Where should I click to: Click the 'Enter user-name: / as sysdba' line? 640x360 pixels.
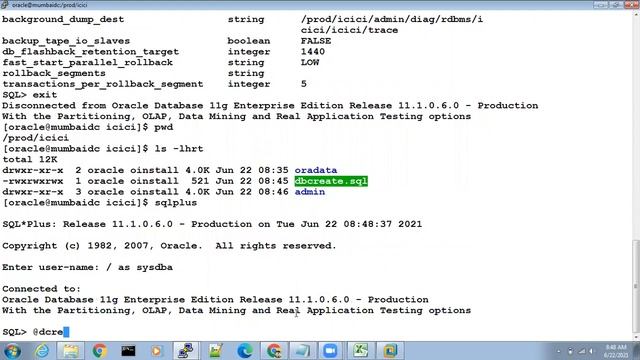tap(87, 267)
